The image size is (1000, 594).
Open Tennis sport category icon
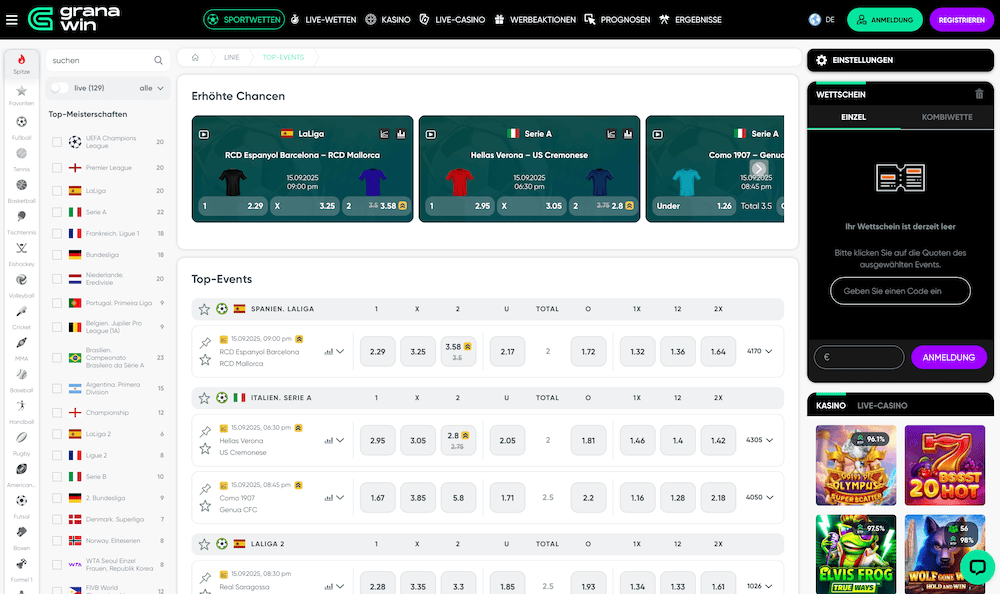[21, 155]
